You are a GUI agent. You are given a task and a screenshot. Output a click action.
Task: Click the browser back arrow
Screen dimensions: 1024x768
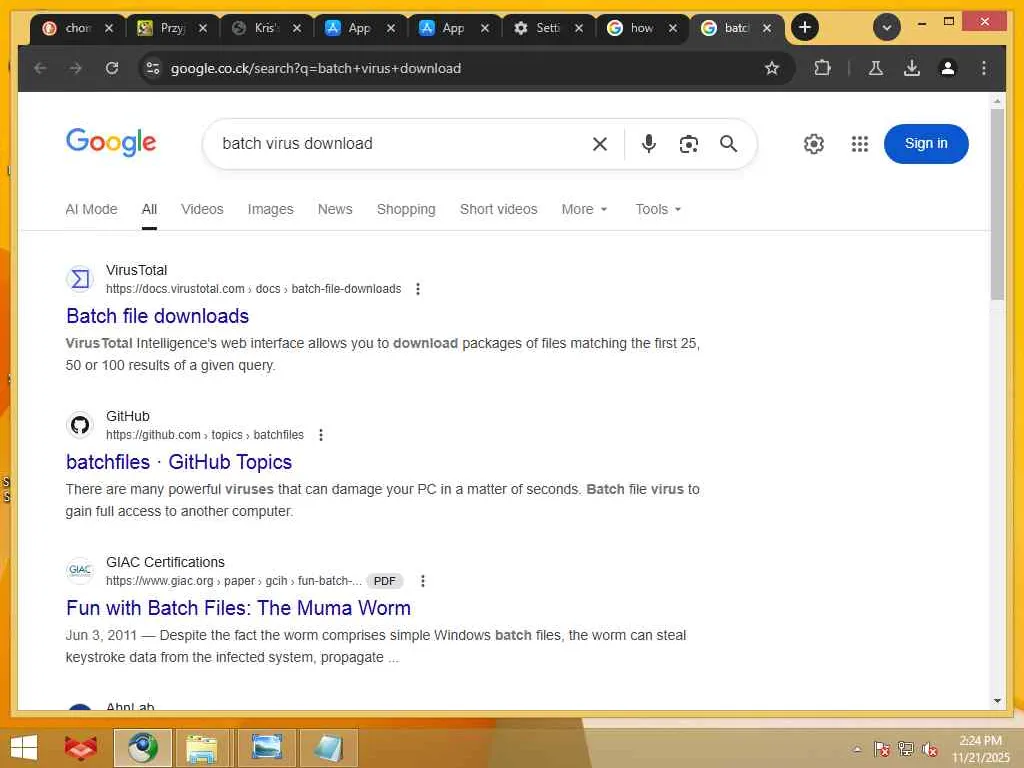(40, 68)
